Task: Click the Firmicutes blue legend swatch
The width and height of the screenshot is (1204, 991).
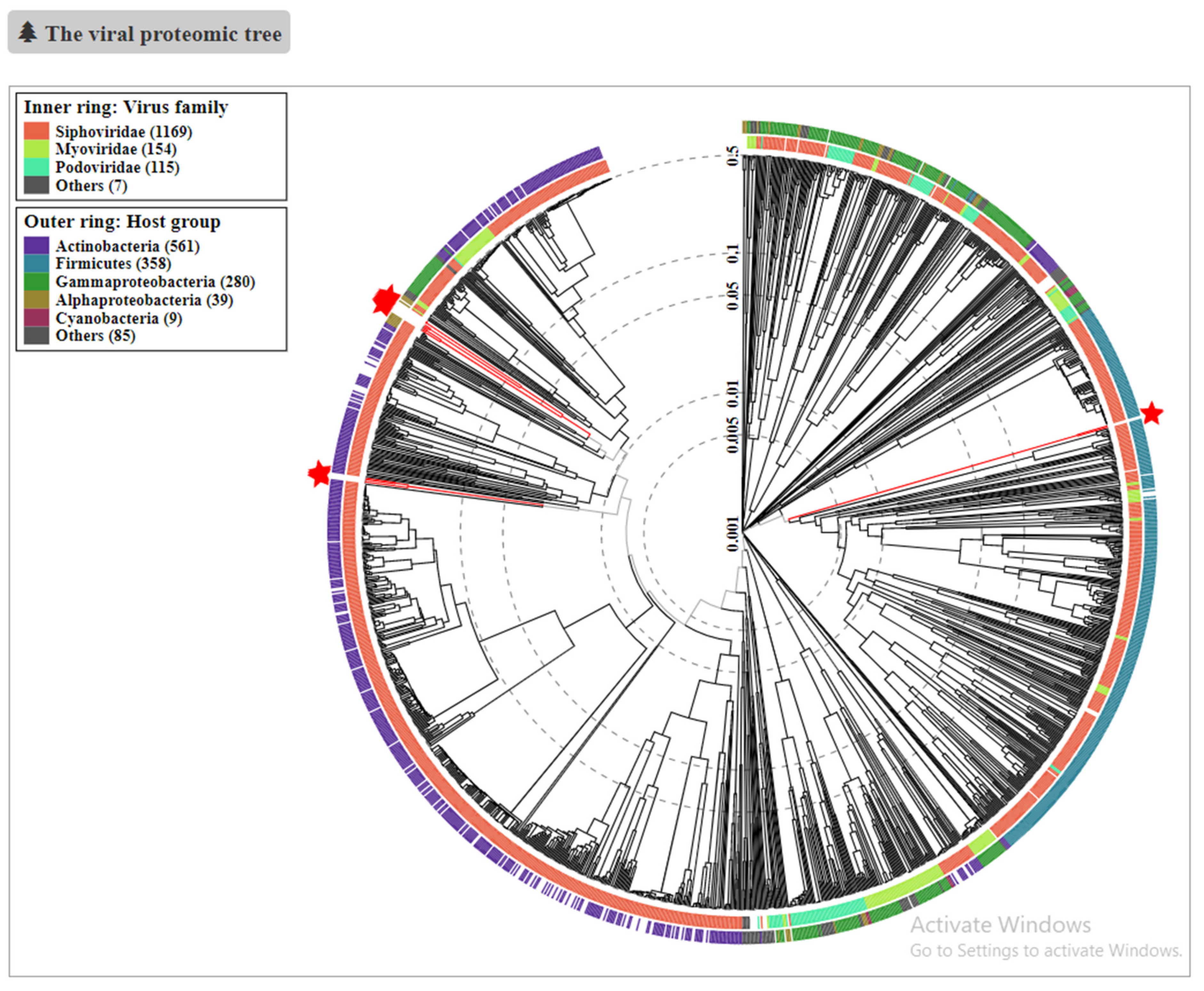Action: 36,264
